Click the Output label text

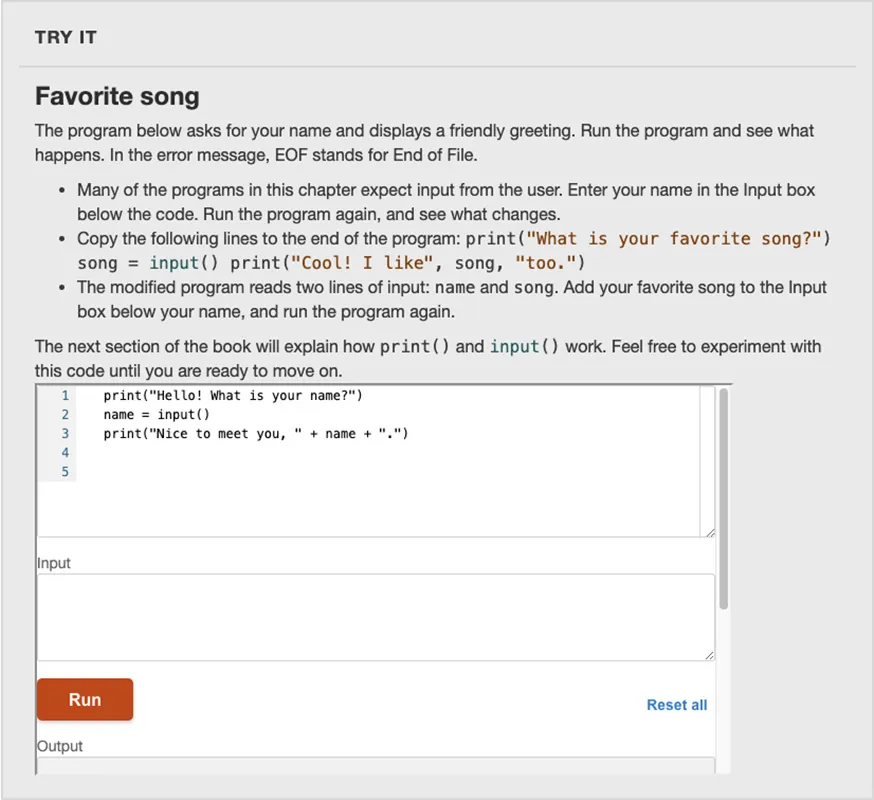[x=59, y=746]
